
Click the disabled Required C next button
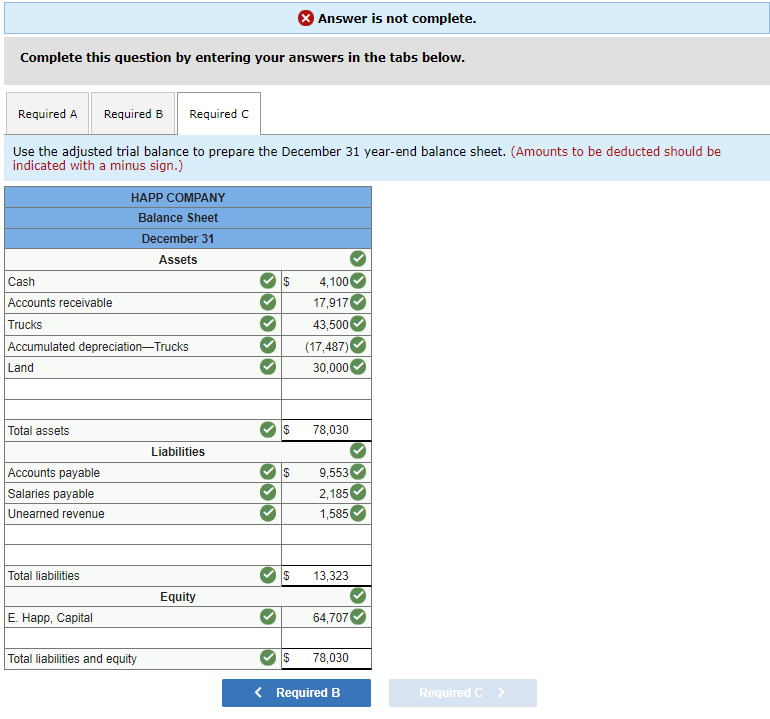pos(463,692)
